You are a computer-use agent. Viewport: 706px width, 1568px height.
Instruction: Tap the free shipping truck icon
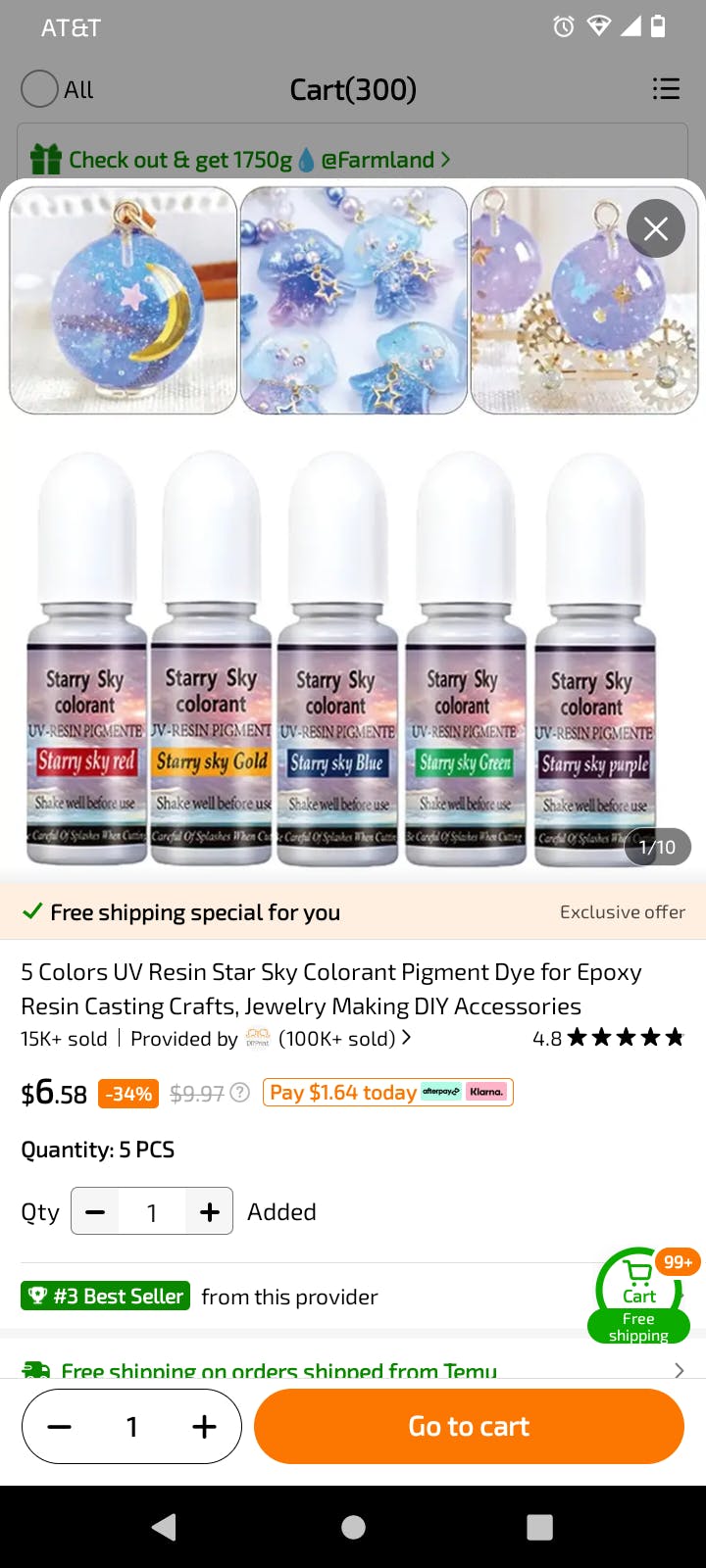36,1370
